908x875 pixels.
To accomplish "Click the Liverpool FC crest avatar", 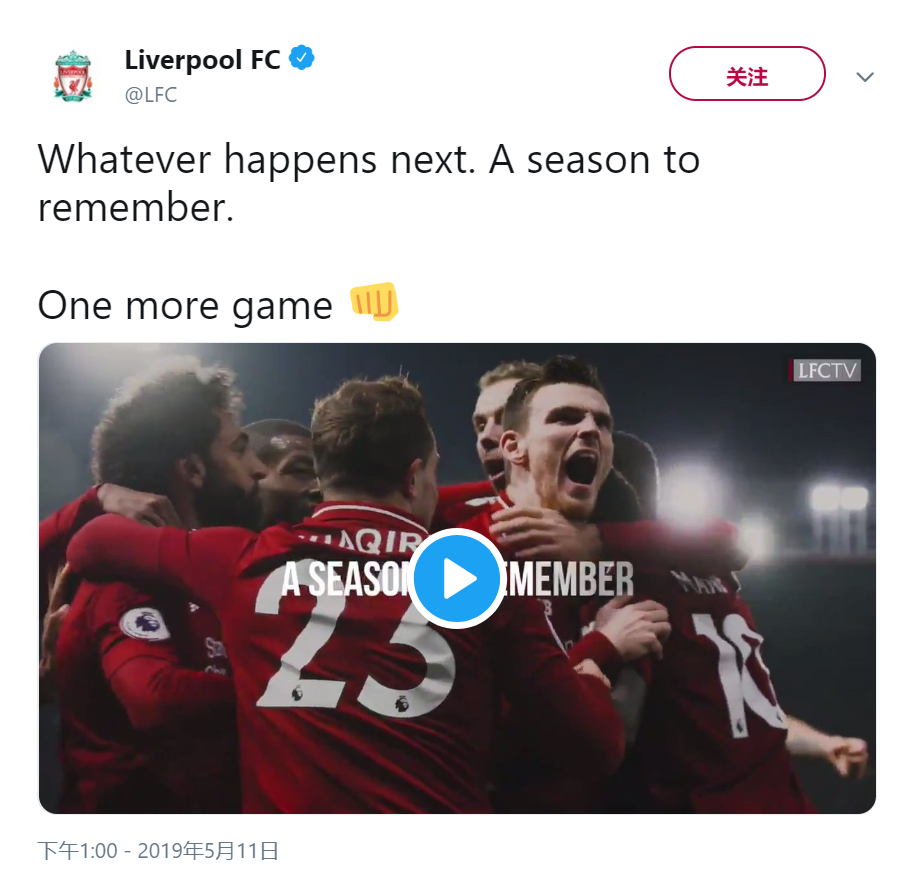I will point(72,76).
